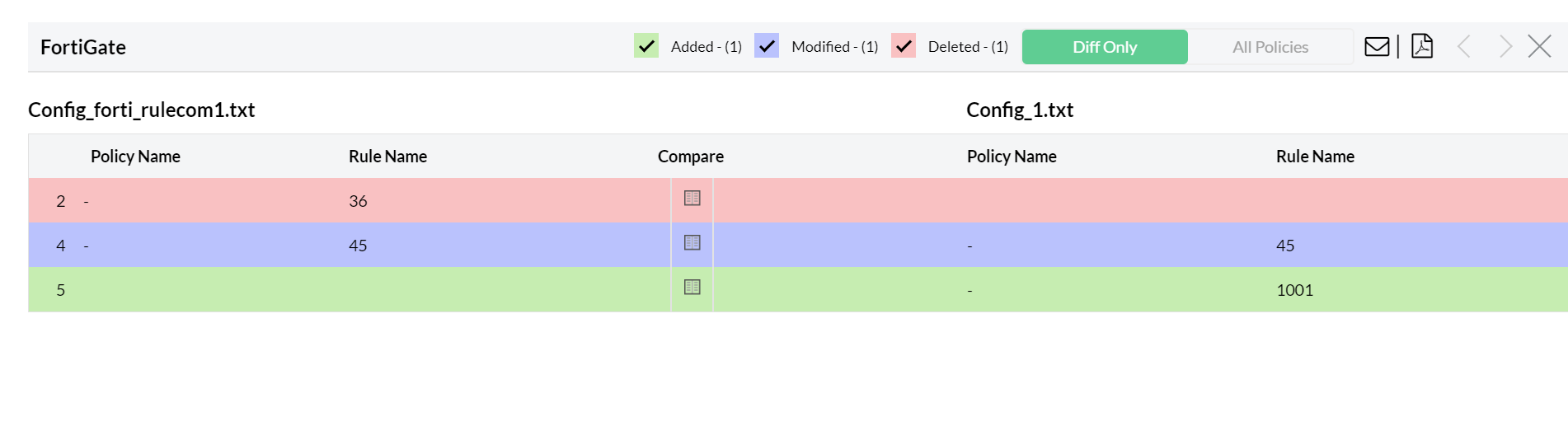Click the email envelope icon

(x=1376, y=47)
